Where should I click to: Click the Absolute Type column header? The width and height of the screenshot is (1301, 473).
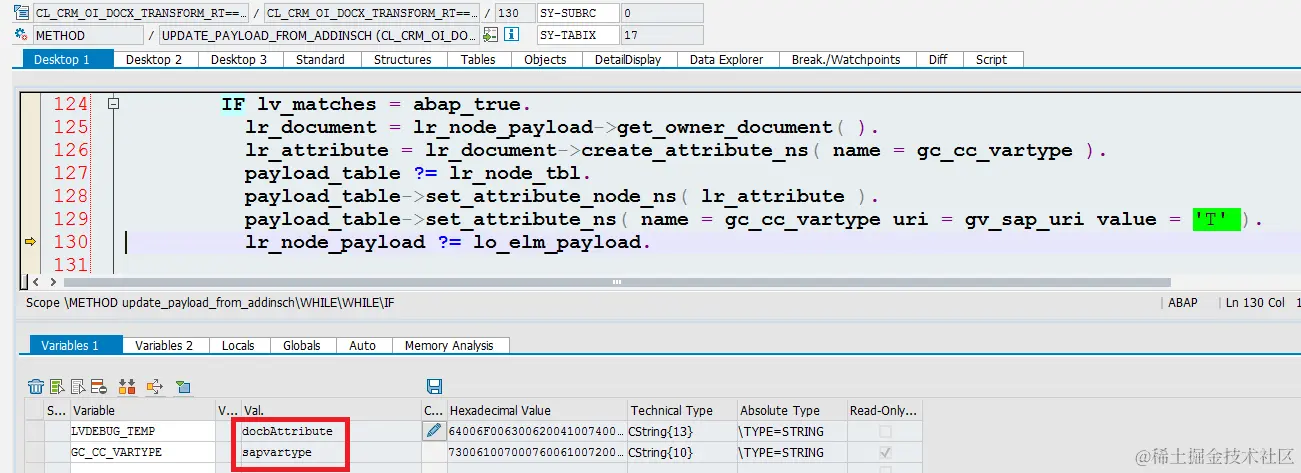click(791, 410)
